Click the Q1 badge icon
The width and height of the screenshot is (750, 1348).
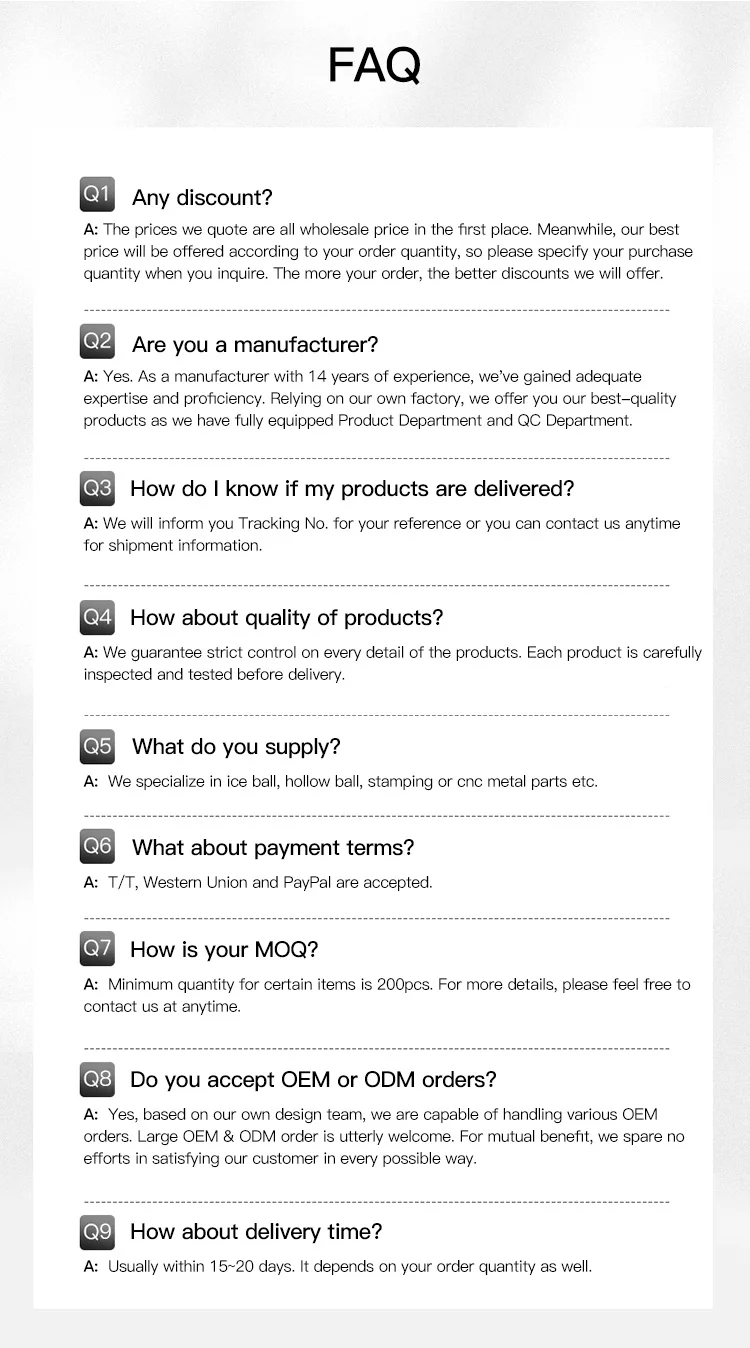(x=97, y=194)
